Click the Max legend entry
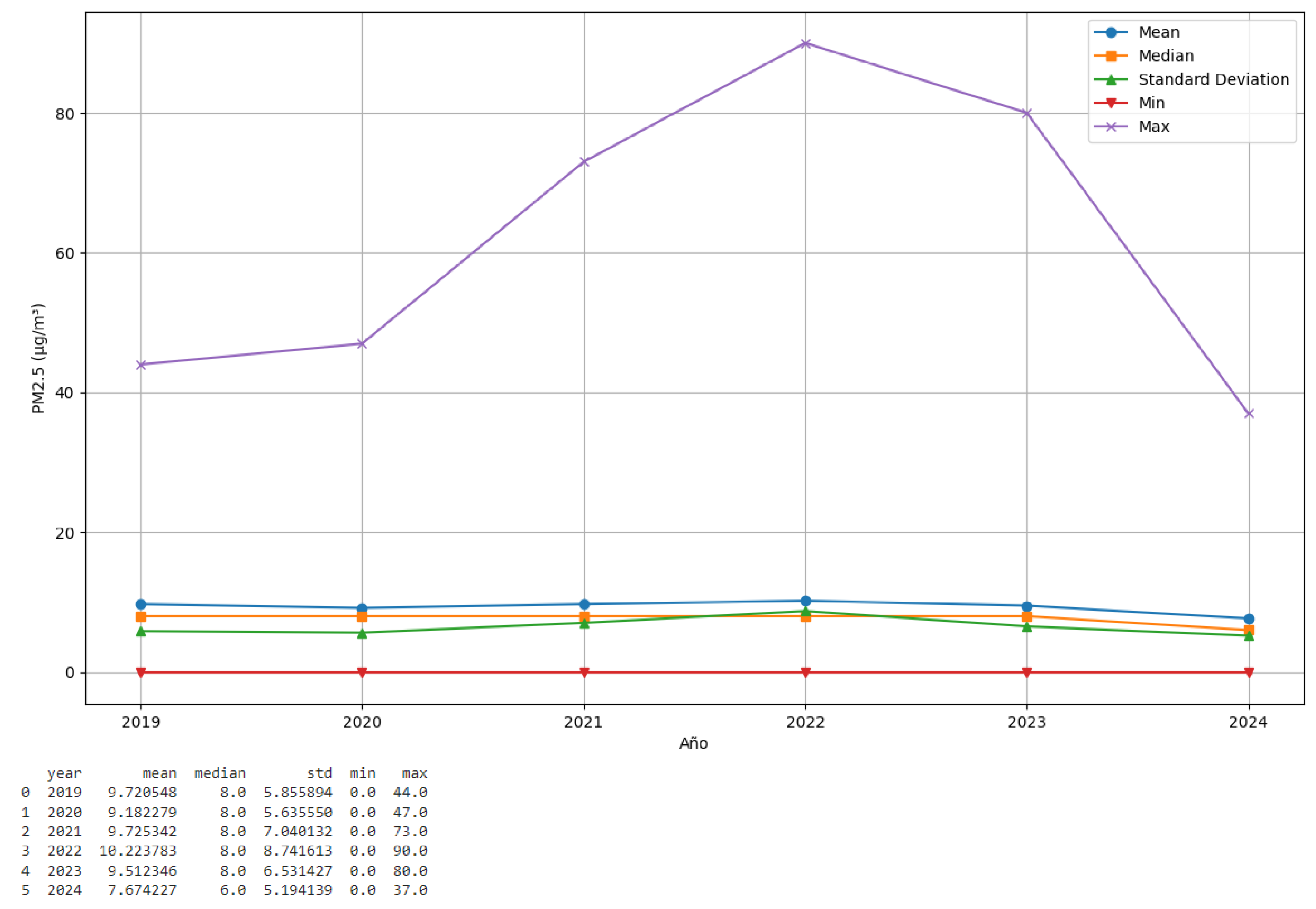This screenshot has height=909, width=1316. tap(1131, 127)
